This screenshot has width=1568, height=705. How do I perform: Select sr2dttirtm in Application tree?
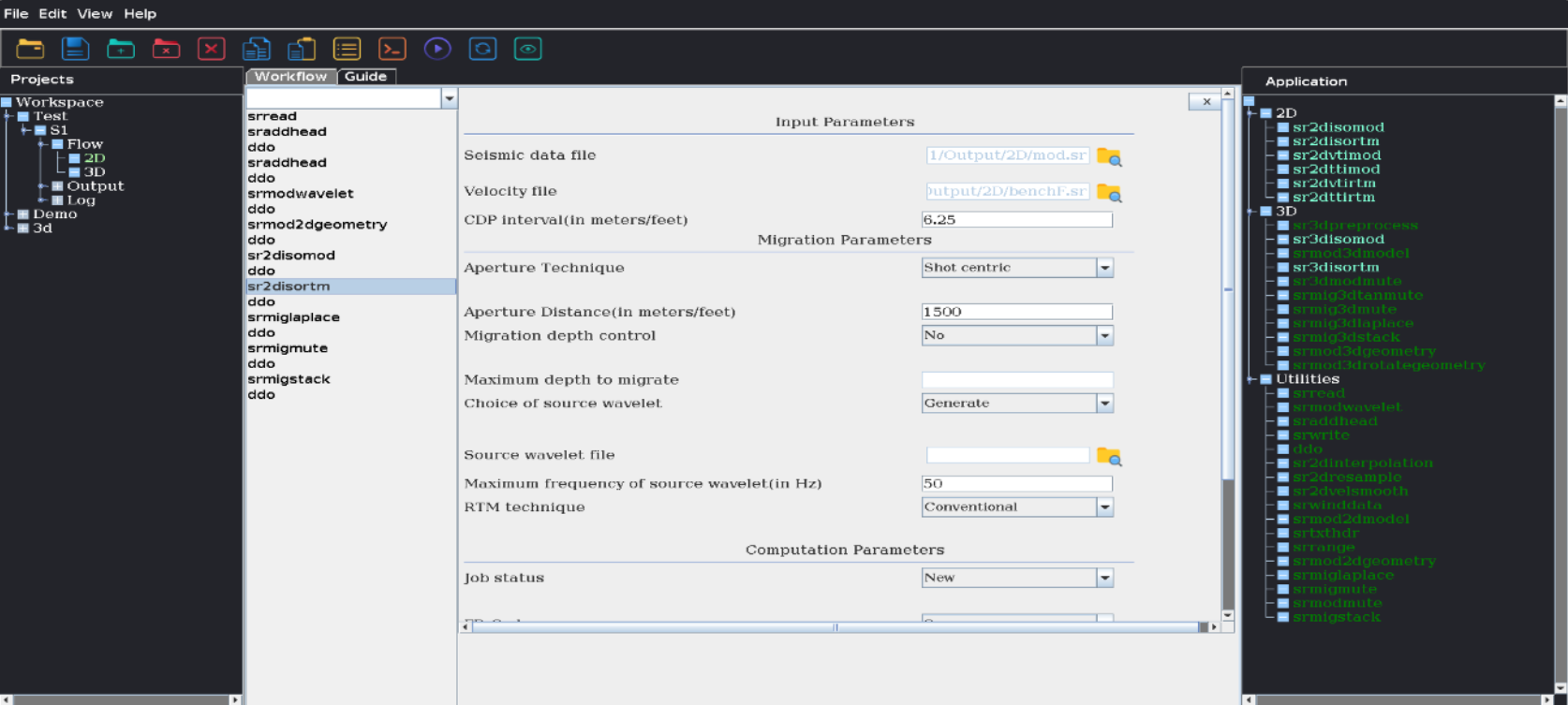1334,198
